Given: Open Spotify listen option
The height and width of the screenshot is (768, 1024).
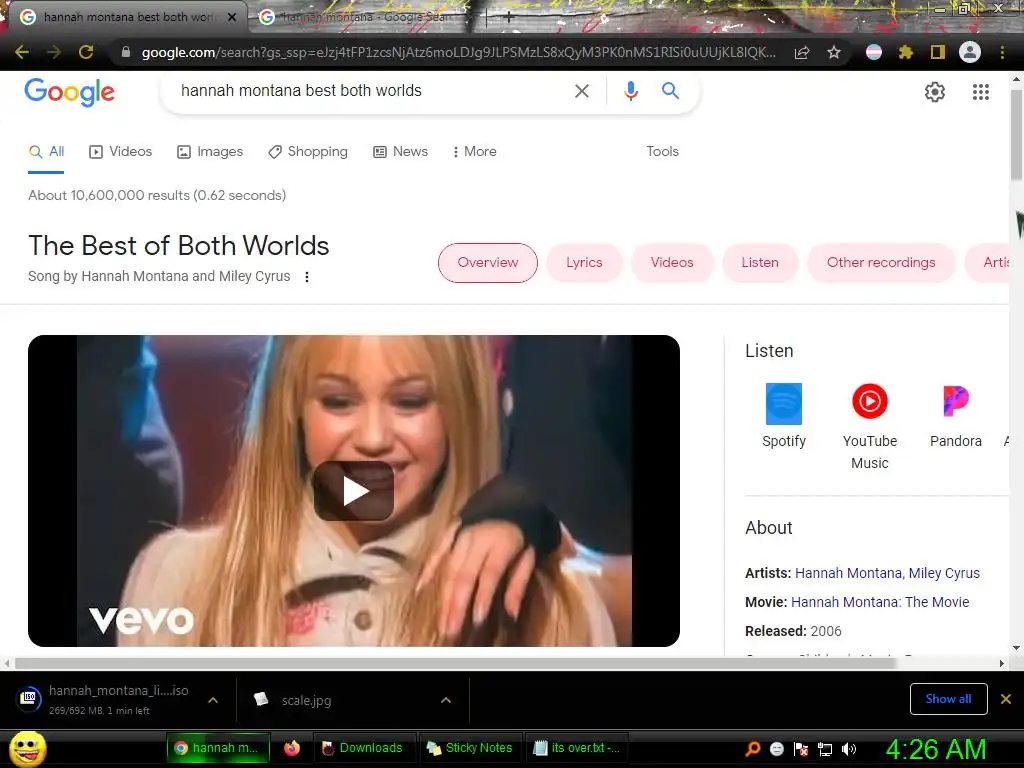Looking at the screenshot, I should point(784,416).
